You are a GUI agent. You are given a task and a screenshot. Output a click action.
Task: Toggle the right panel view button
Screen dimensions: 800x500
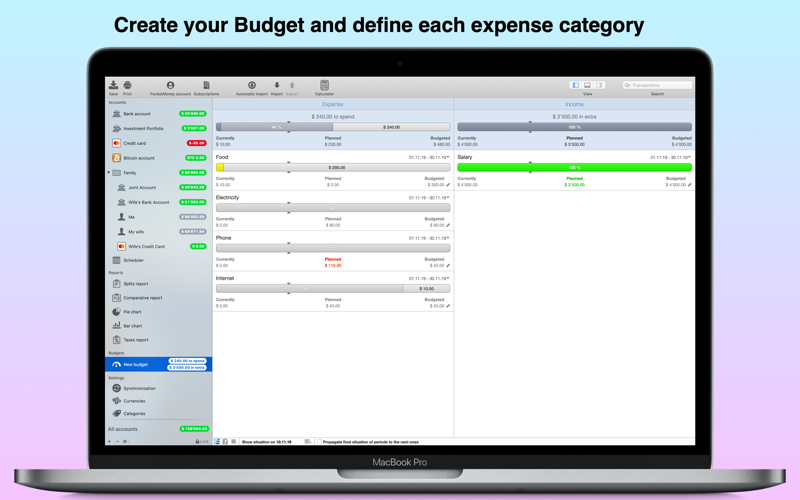[x=599, y=85]
